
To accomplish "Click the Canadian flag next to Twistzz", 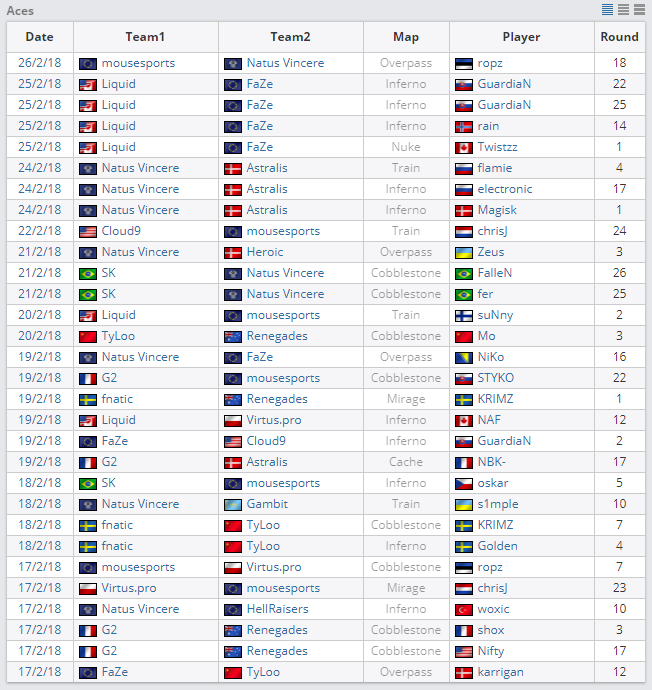I will tap(463, 147).
